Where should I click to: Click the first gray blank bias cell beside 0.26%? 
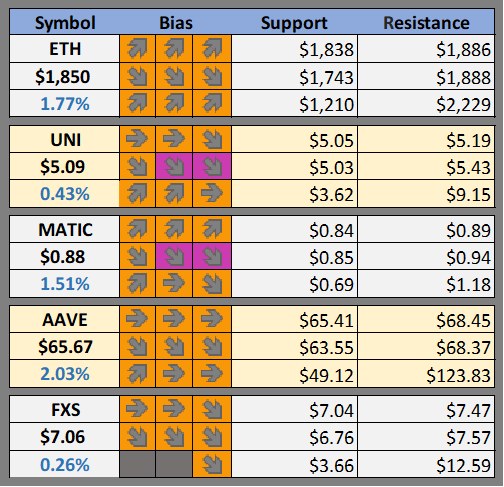(x=137, y=464)
